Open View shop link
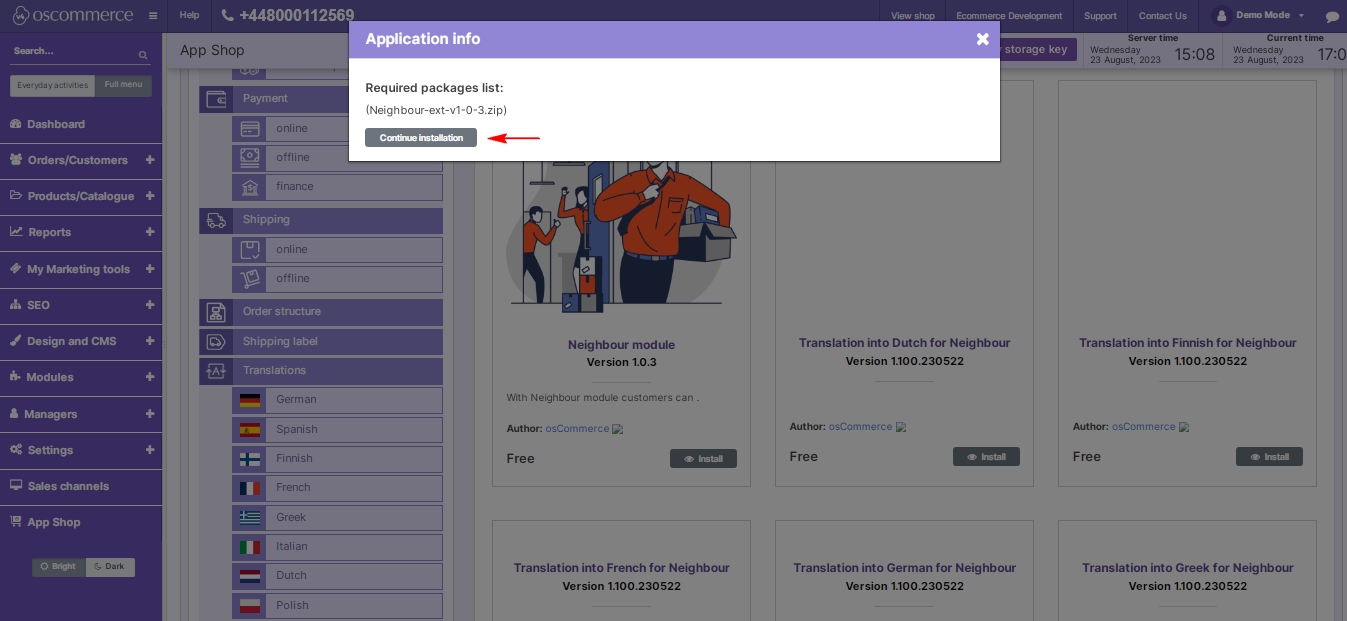 [912, 16]
